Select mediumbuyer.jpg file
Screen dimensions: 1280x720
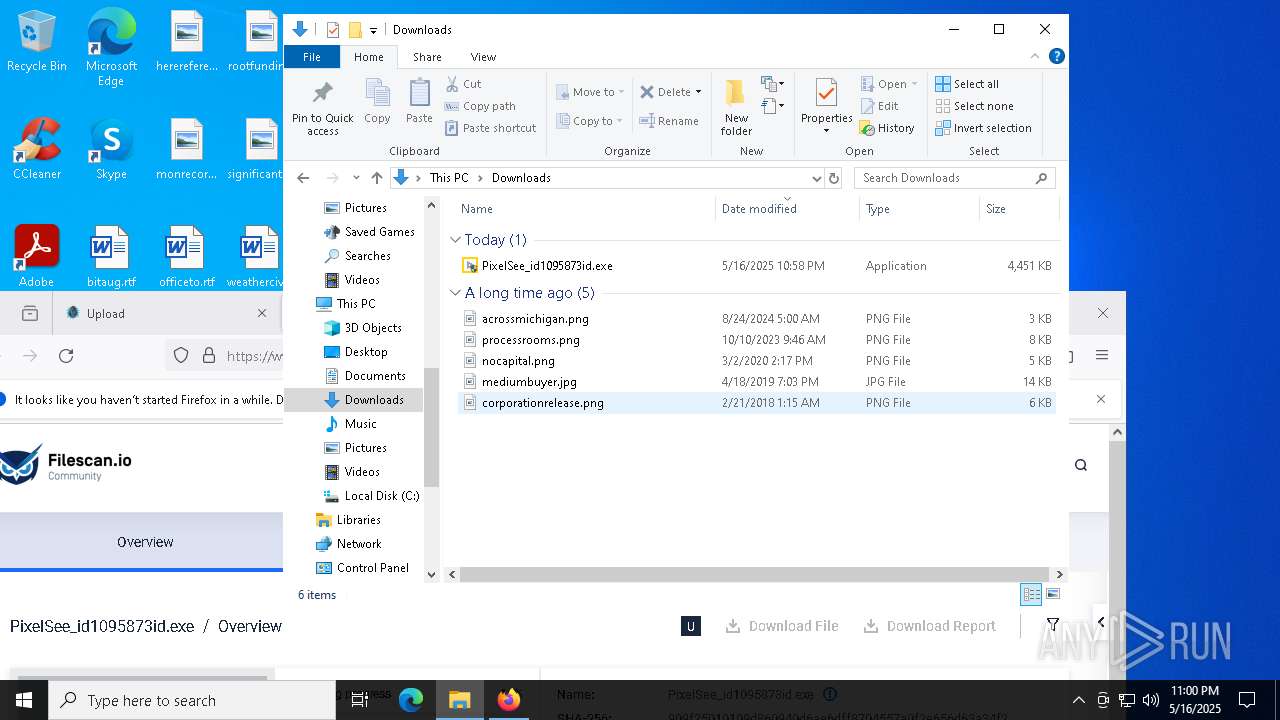757,382
